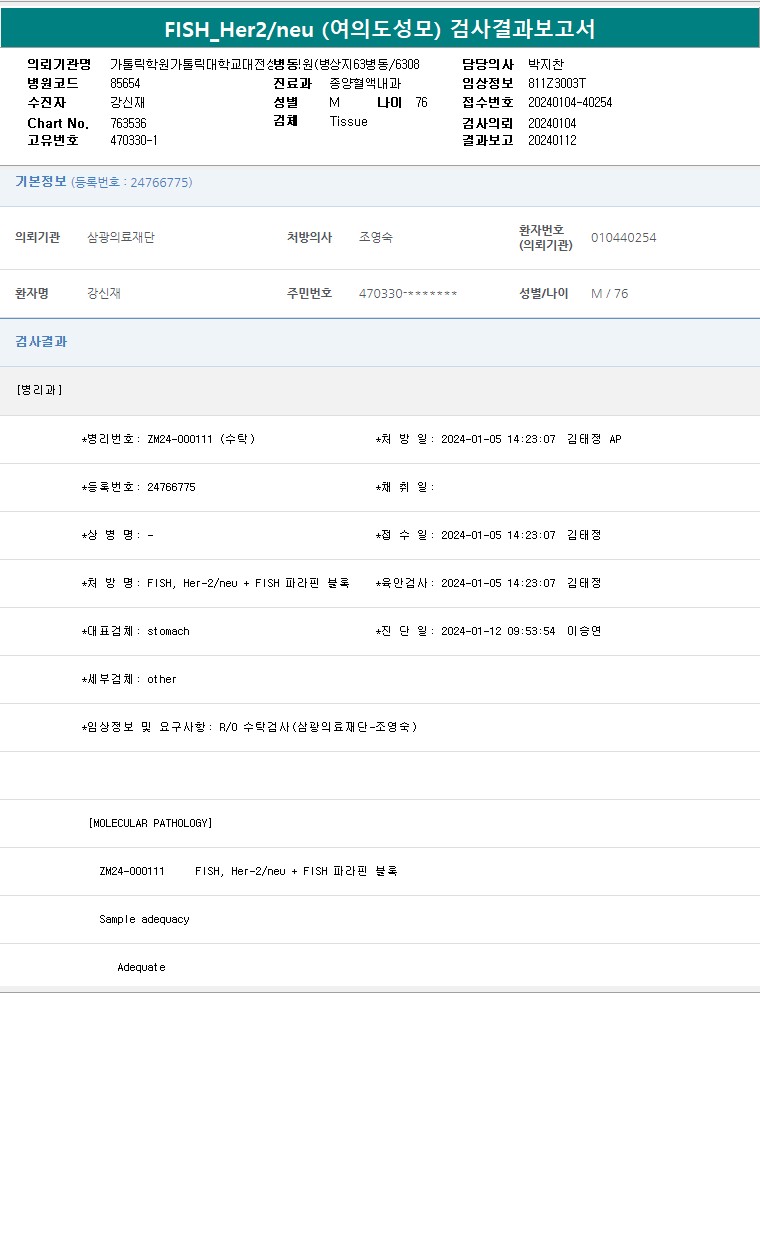Click the patient number 010440254

(x=623, y=238)
